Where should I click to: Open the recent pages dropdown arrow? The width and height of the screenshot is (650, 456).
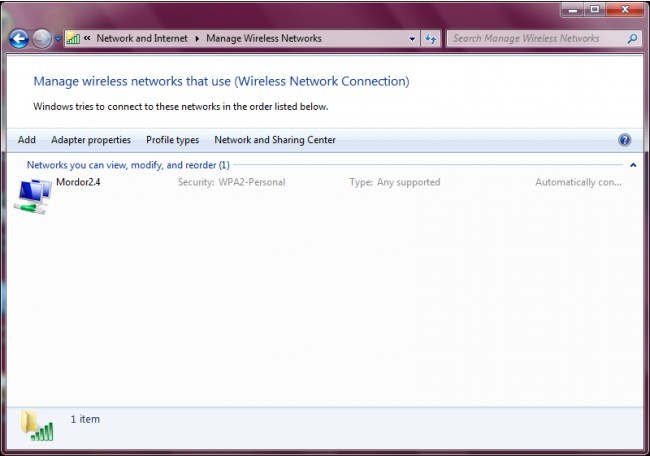click(x=58, y=39)
